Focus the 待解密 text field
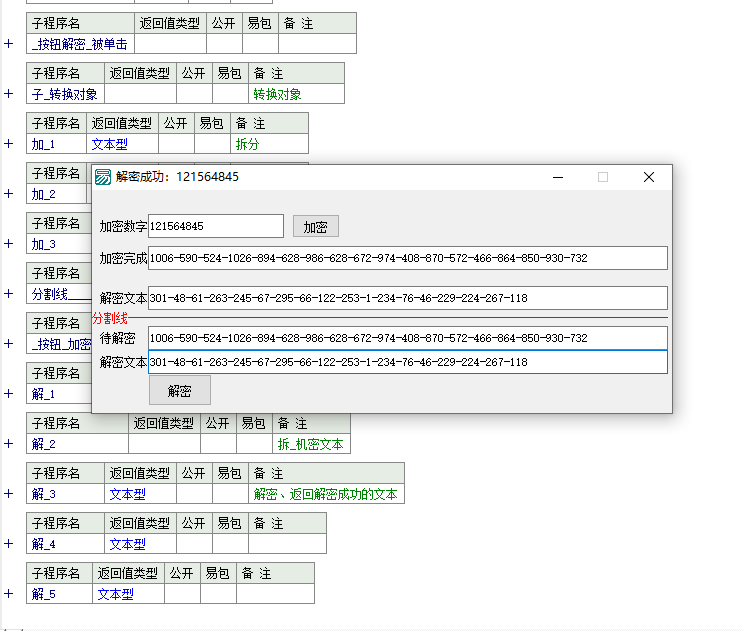Image resolution: width=743 pixels, height=631 pixels. [406, 338]
